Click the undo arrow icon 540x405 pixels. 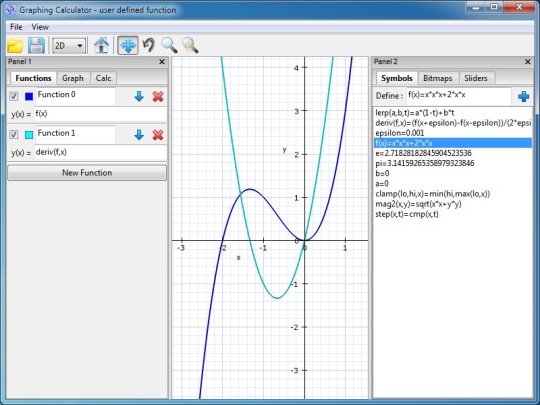(x=149, y=45)
